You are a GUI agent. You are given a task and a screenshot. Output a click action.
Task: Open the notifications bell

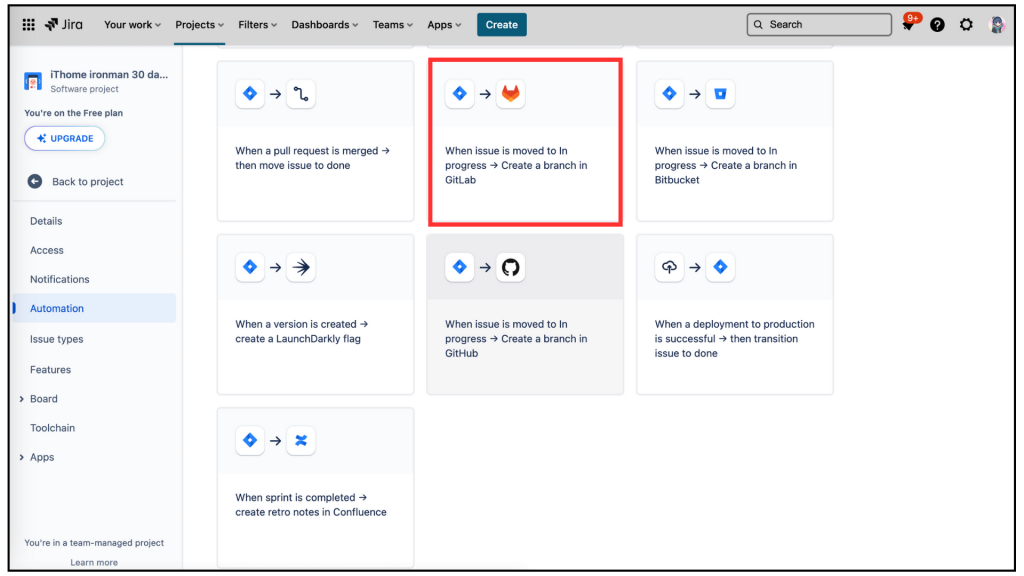pyautogui.click(x=908, y=25)
